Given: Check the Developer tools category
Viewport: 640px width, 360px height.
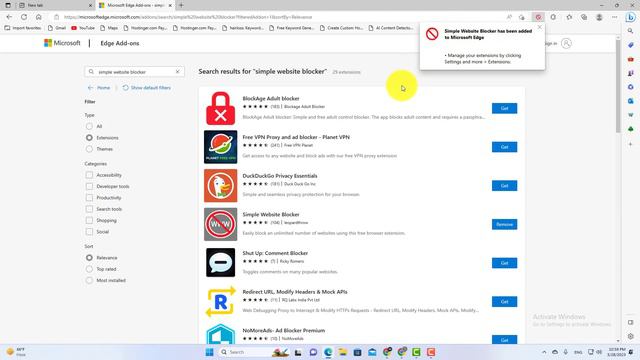Looking at the screenshot, I should [89, 186].
